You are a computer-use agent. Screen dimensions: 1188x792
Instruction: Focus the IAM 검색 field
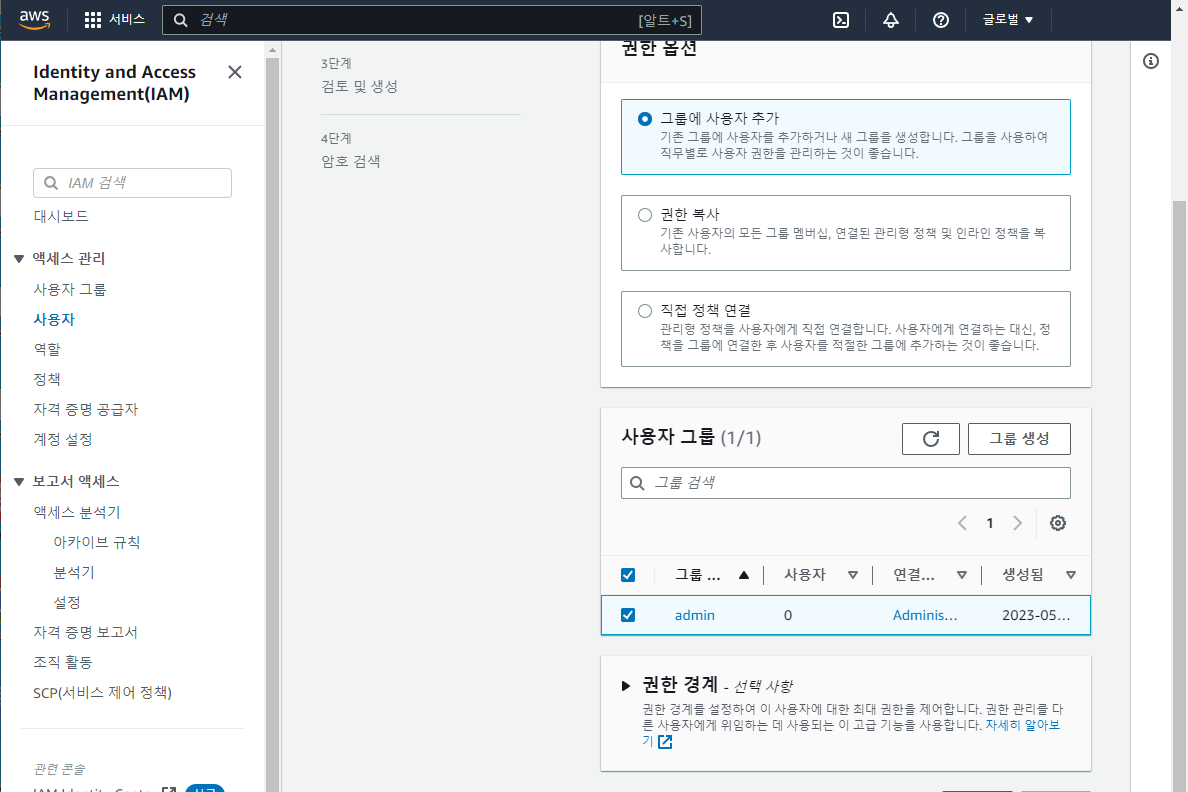(x=133, y=183)
